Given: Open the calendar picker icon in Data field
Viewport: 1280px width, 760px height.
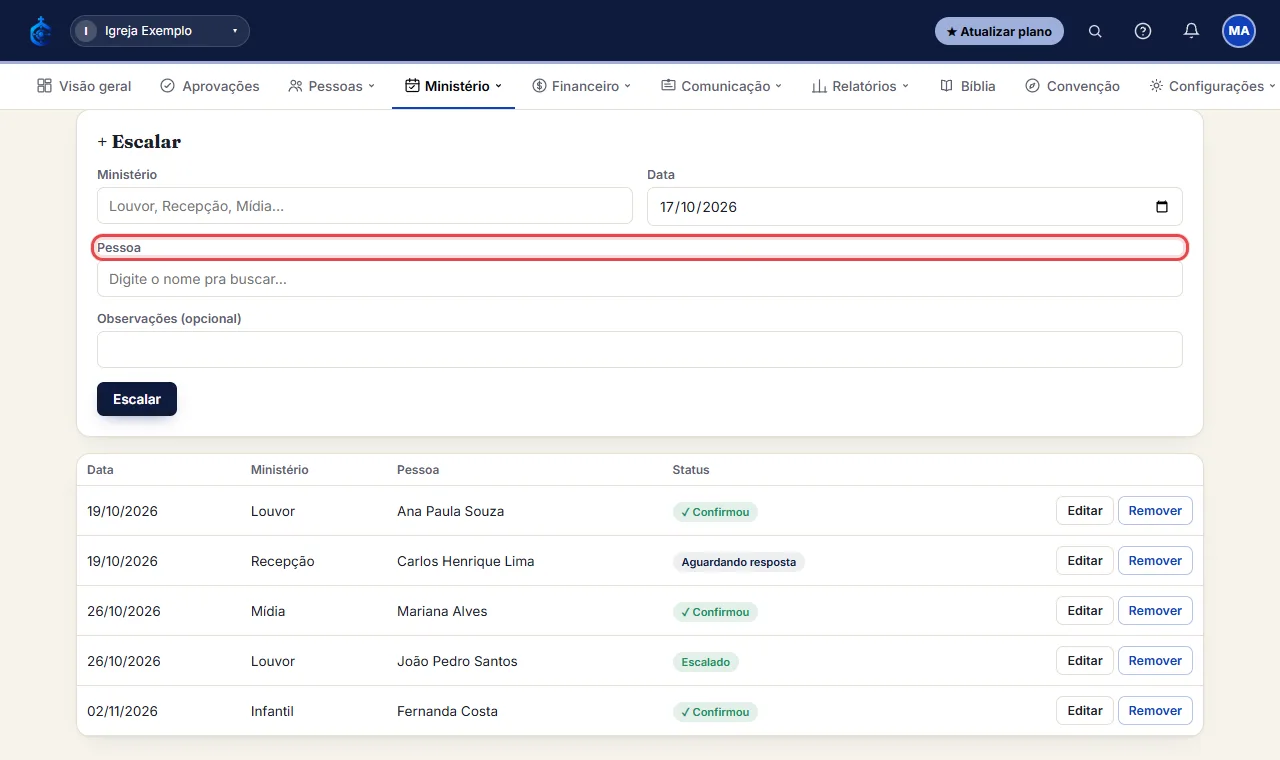Looking at the screenshot, I should click(1162, 207).
